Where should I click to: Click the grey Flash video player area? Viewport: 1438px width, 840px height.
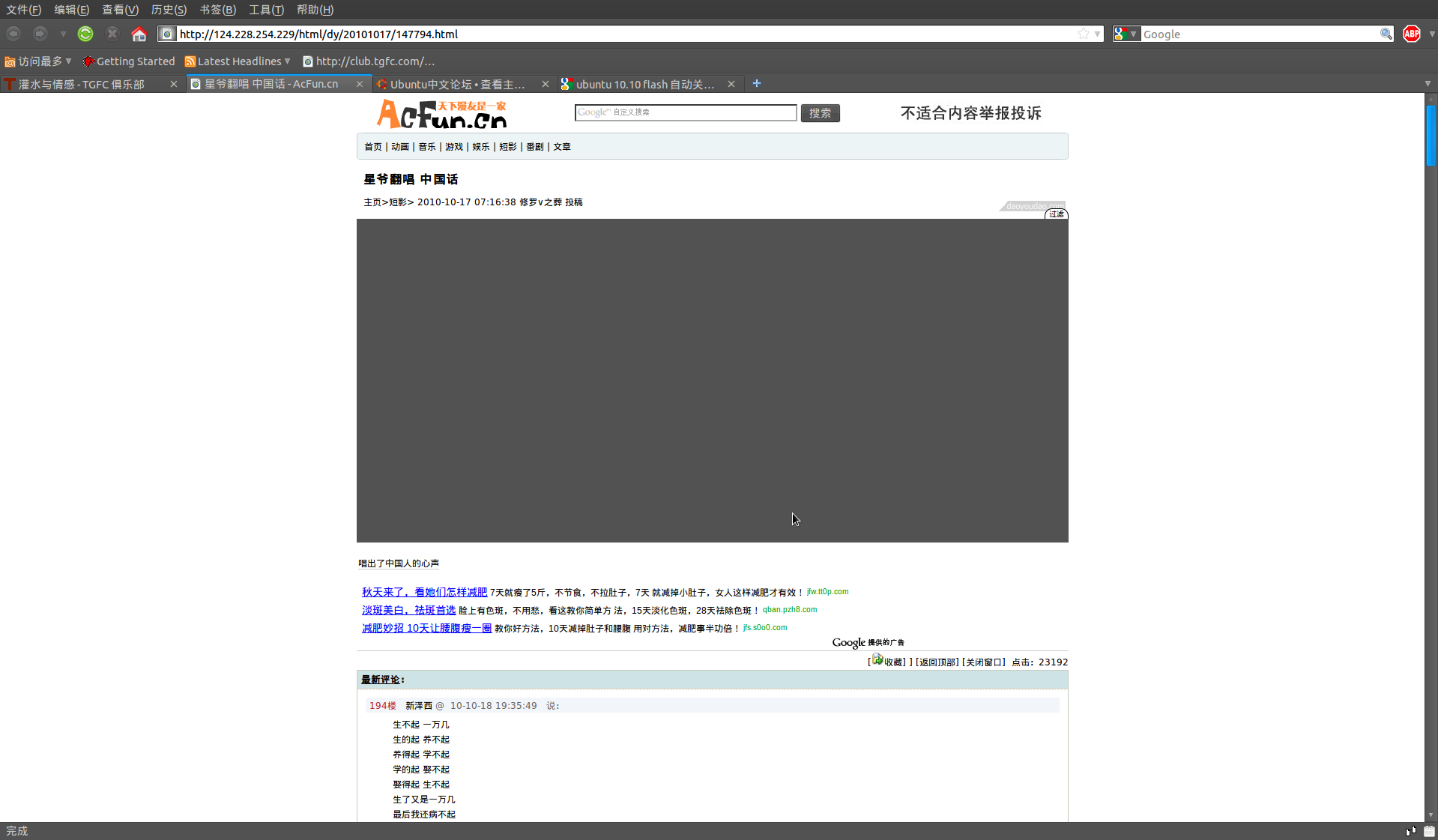(x=713, y=381)
